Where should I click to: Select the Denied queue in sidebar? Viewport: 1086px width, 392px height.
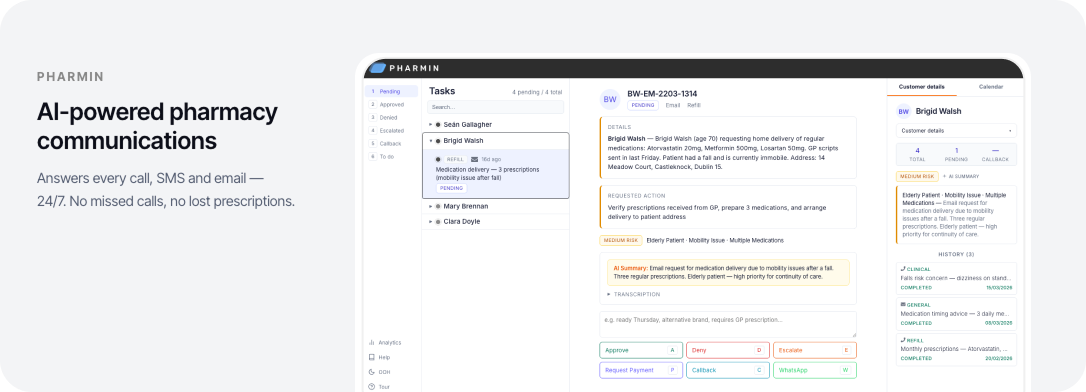pos(391,118)
